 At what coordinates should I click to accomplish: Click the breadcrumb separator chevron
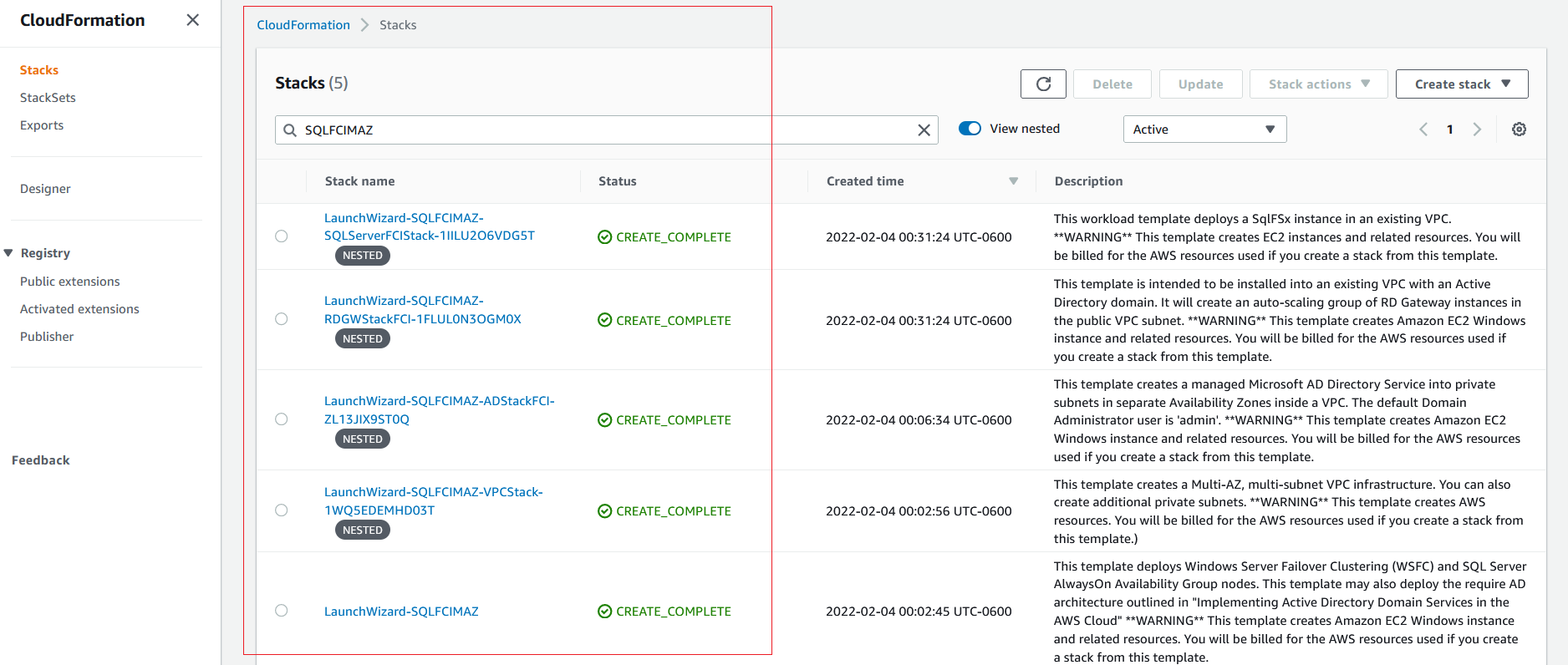click(x=364, y=25)
